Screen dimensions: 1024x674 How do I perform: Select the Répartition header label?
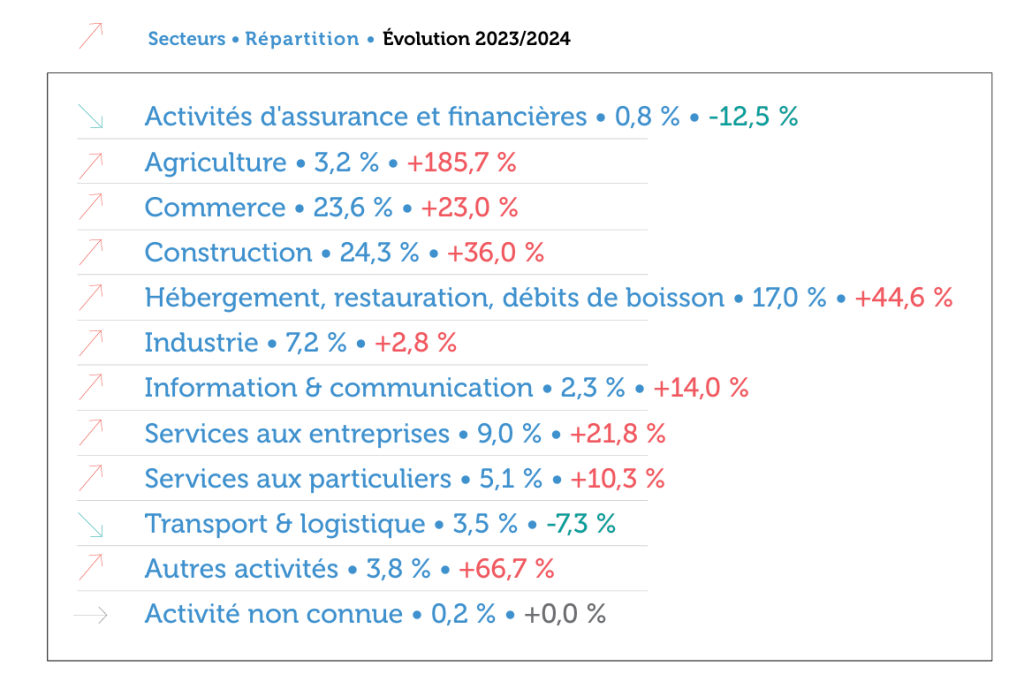click(302, 39)
